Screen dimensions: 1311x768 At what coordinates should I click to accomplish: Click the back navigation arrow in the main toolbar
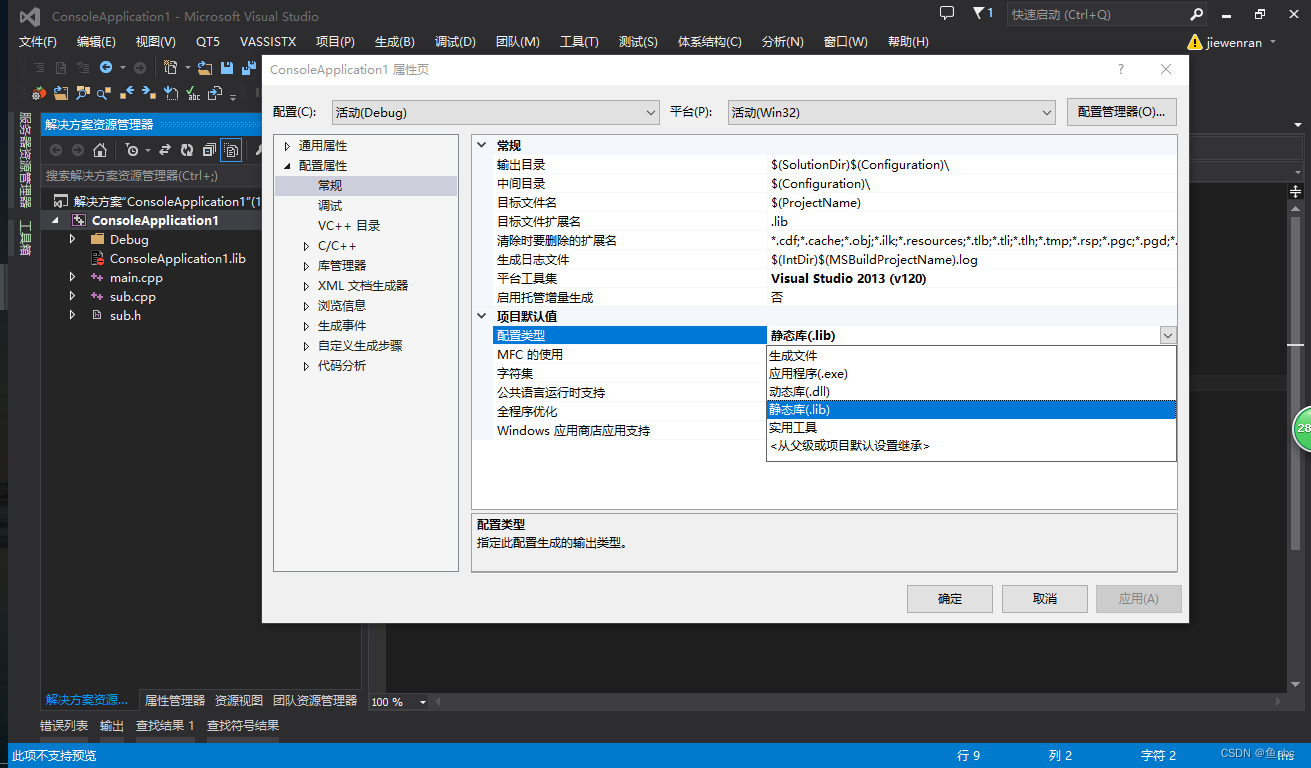[x=105, y=68]
